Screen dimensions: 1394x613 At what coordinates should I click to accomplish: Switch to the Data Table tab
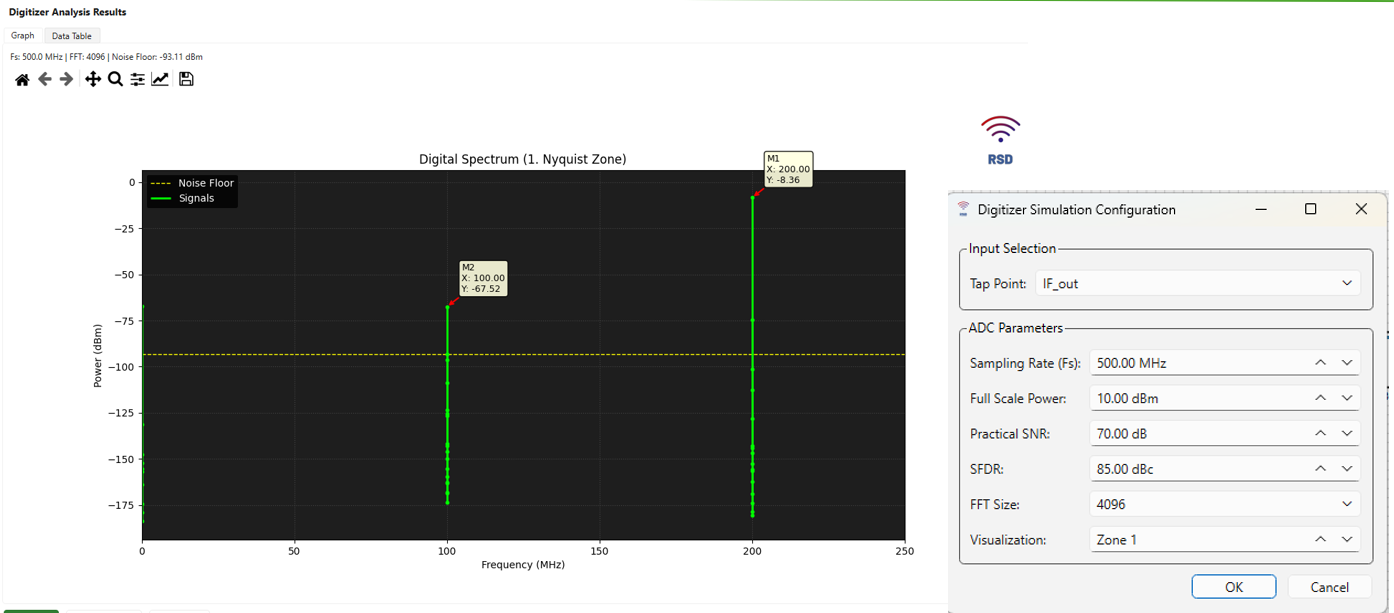[72, 36]
